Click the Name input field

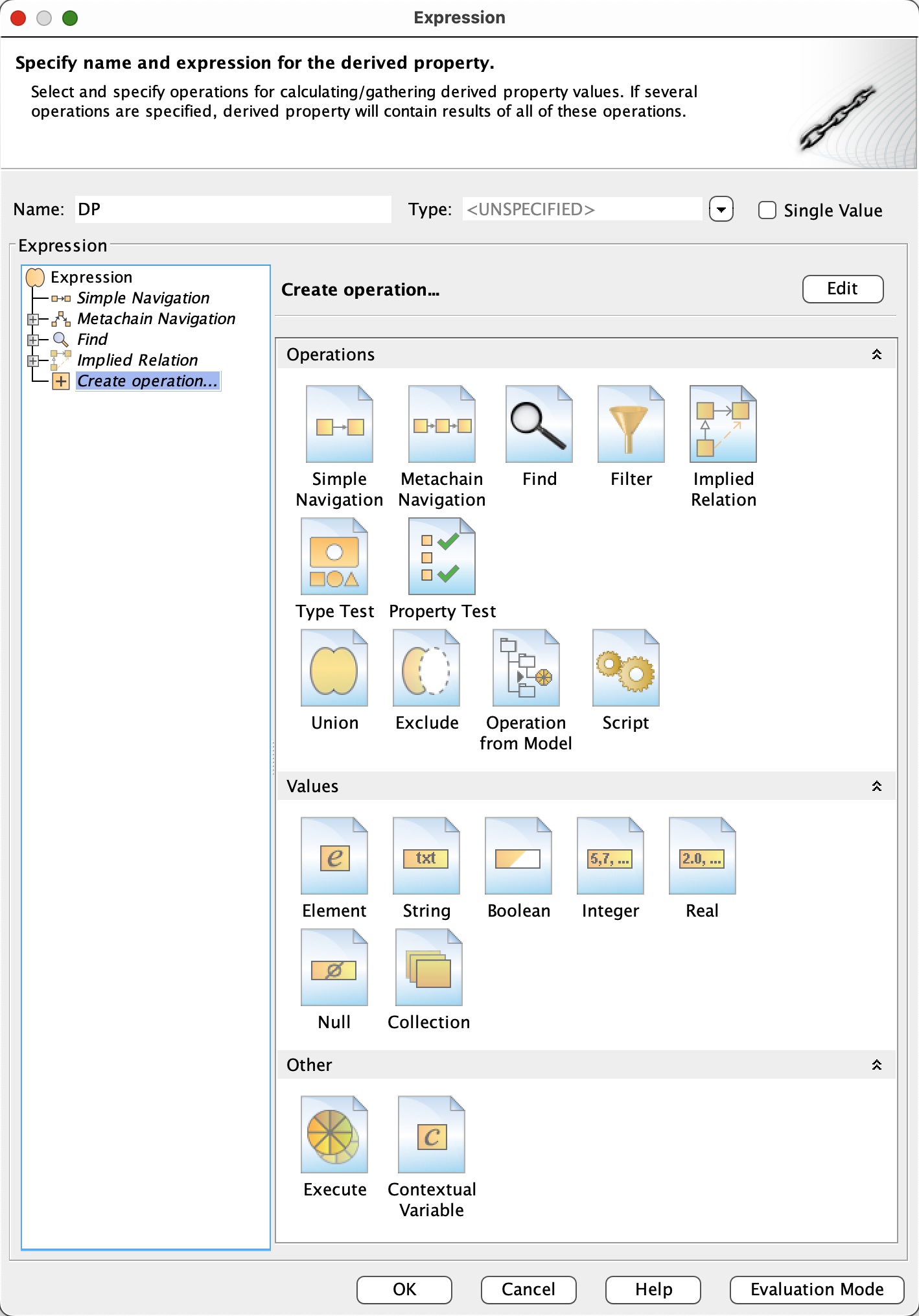pos(233,209)
